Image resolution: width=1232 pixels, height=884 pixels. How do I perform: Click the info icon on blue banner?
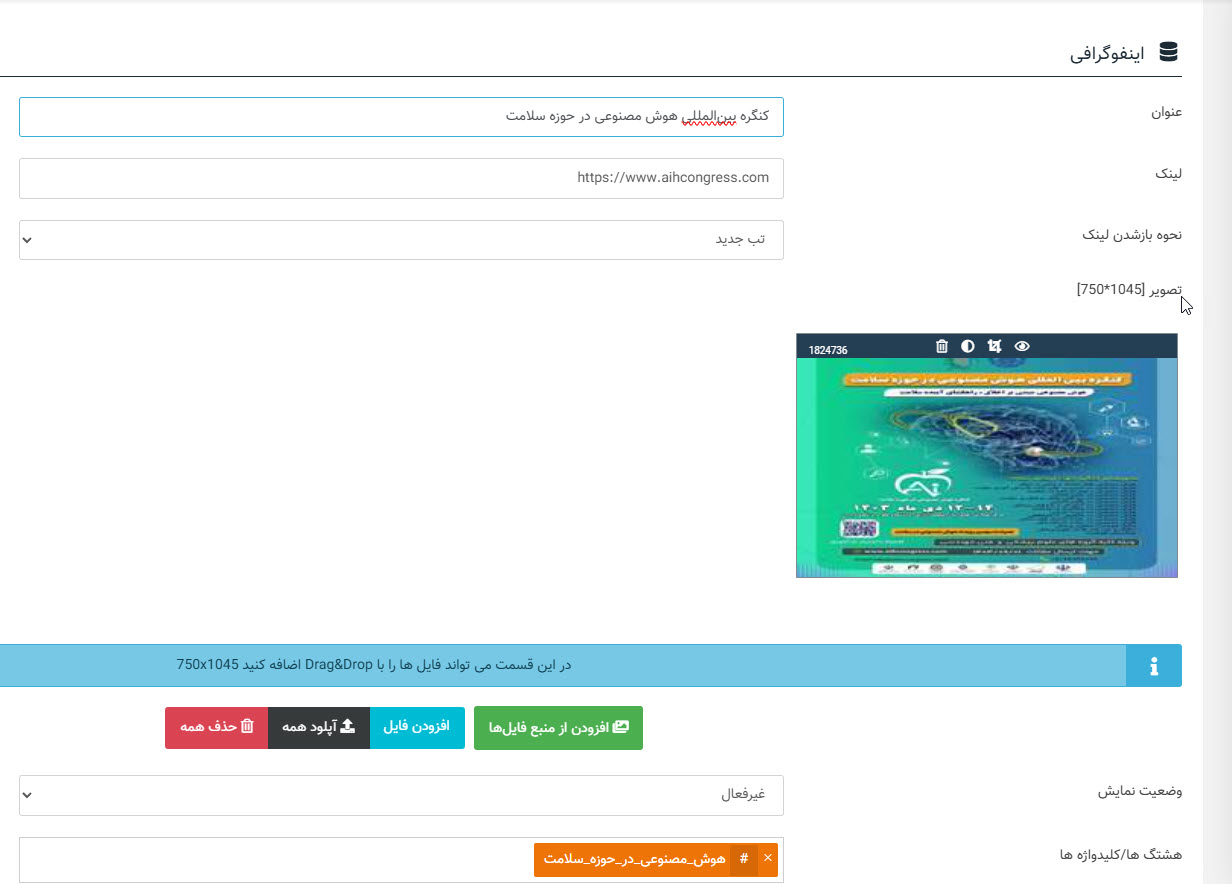tap(1154, 665)
